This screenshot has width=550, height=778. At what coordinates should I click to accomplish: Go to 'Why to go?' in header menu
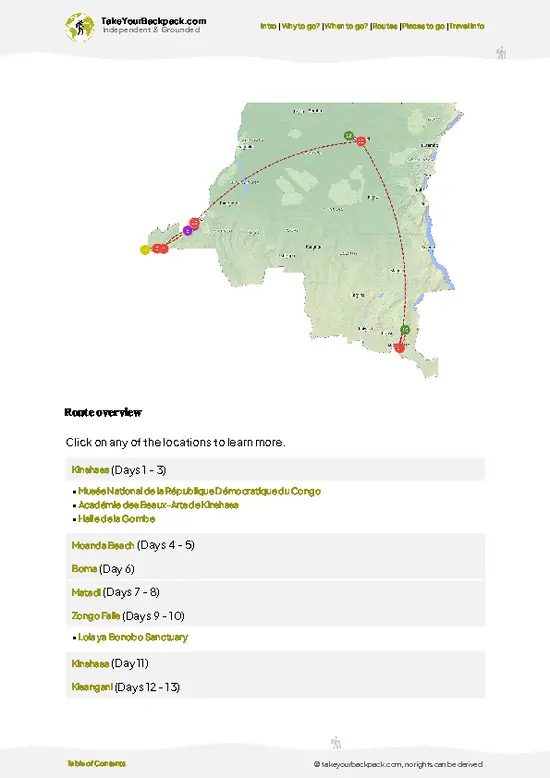click(x=301, y=26)
